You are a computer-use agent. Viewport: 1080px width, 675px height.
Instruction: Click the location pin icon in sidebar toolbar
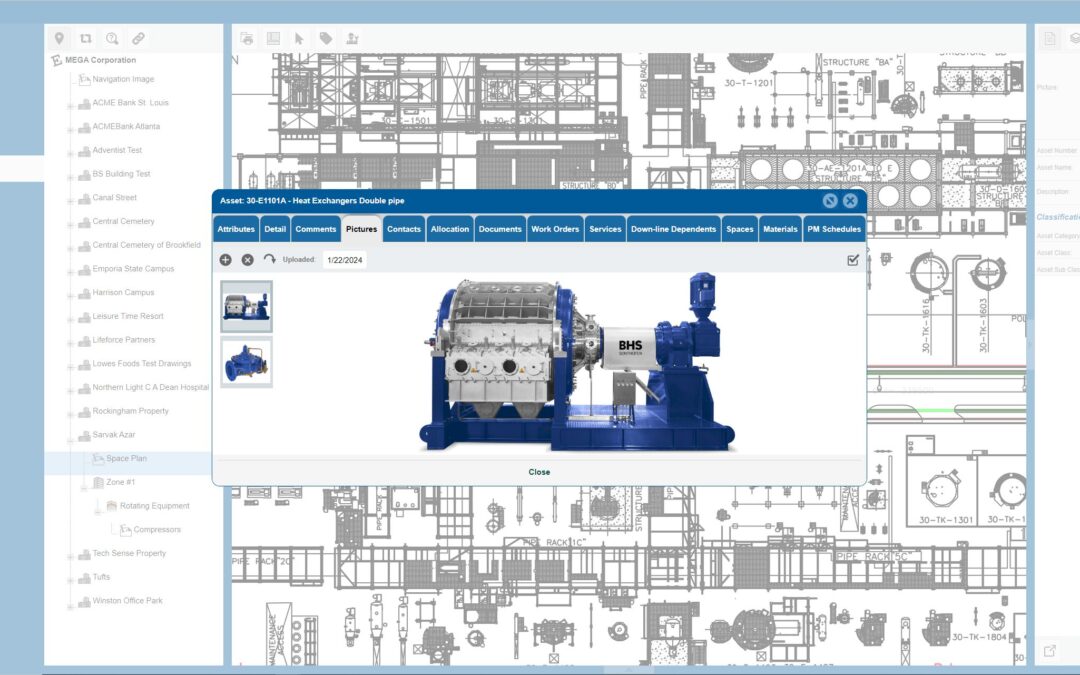coord(59,39)
